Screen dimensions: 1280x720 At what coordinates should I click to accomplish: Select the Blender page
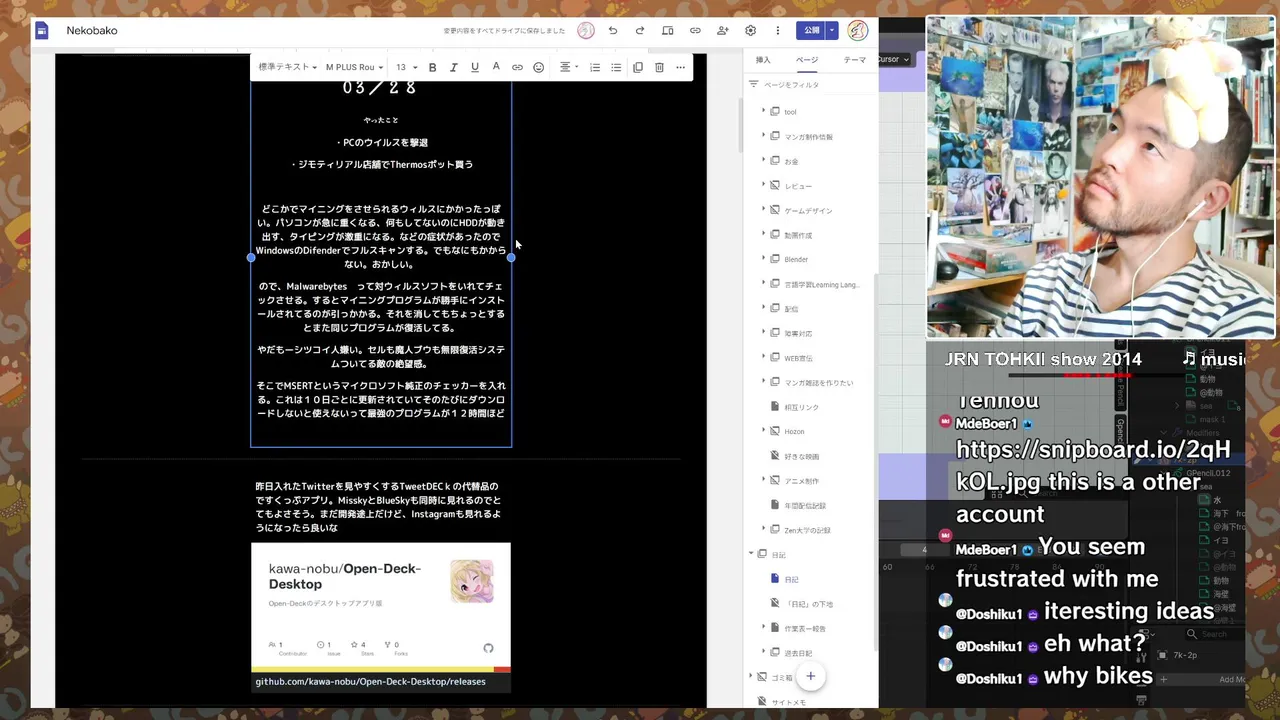pyautogui.click(x=796, y=259)
